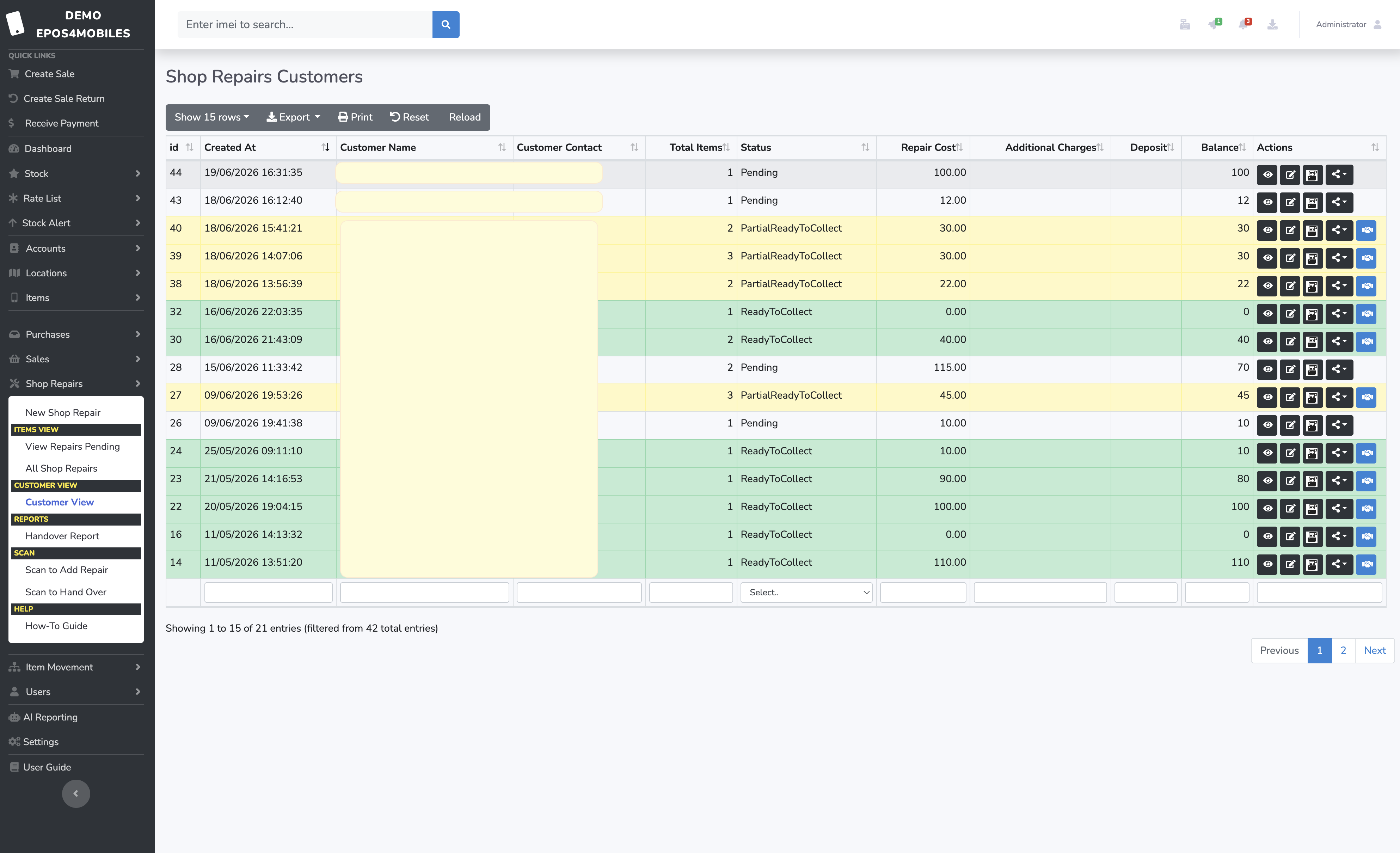Screen dimensions: 1400x853
Task: Open the share dropdown icon for repair 39
Action: 1339,258
